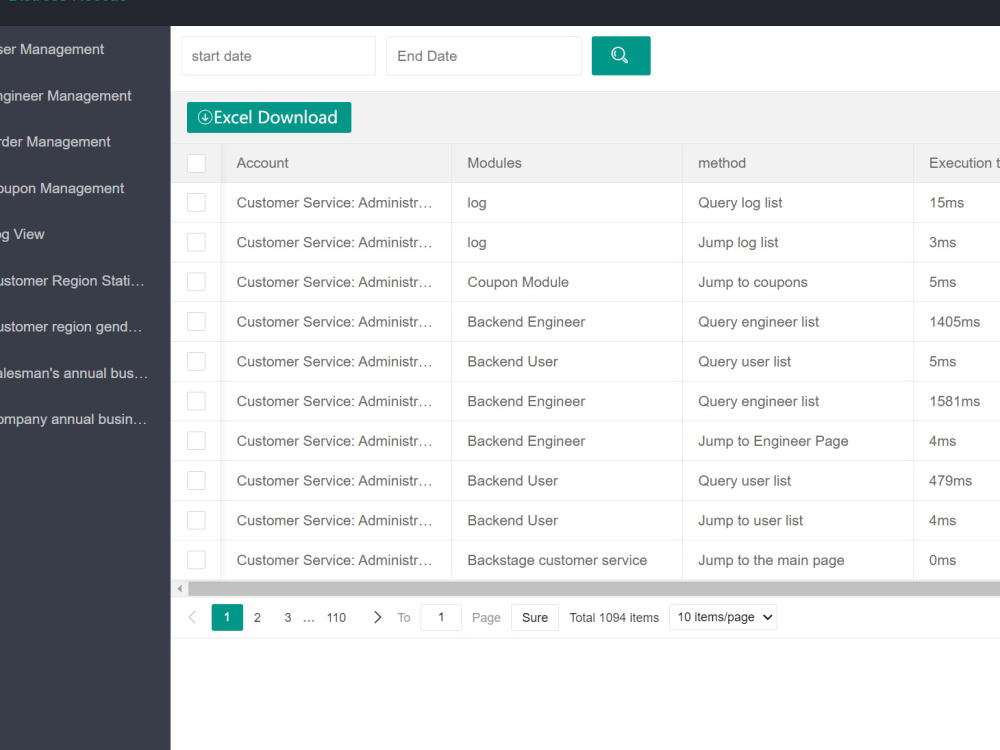Go to next page arrow

pyautogui.click(x=377, y=617)
